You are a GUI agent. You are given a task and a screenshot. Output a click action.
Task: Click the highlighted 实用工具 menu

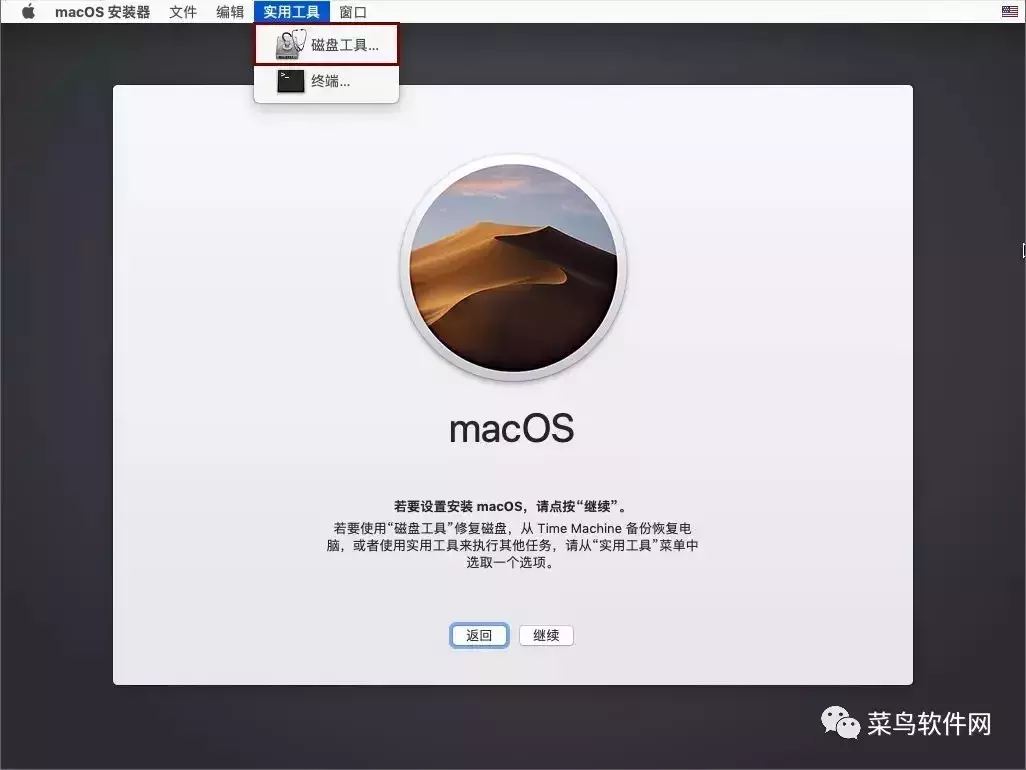tap(291, 11)
